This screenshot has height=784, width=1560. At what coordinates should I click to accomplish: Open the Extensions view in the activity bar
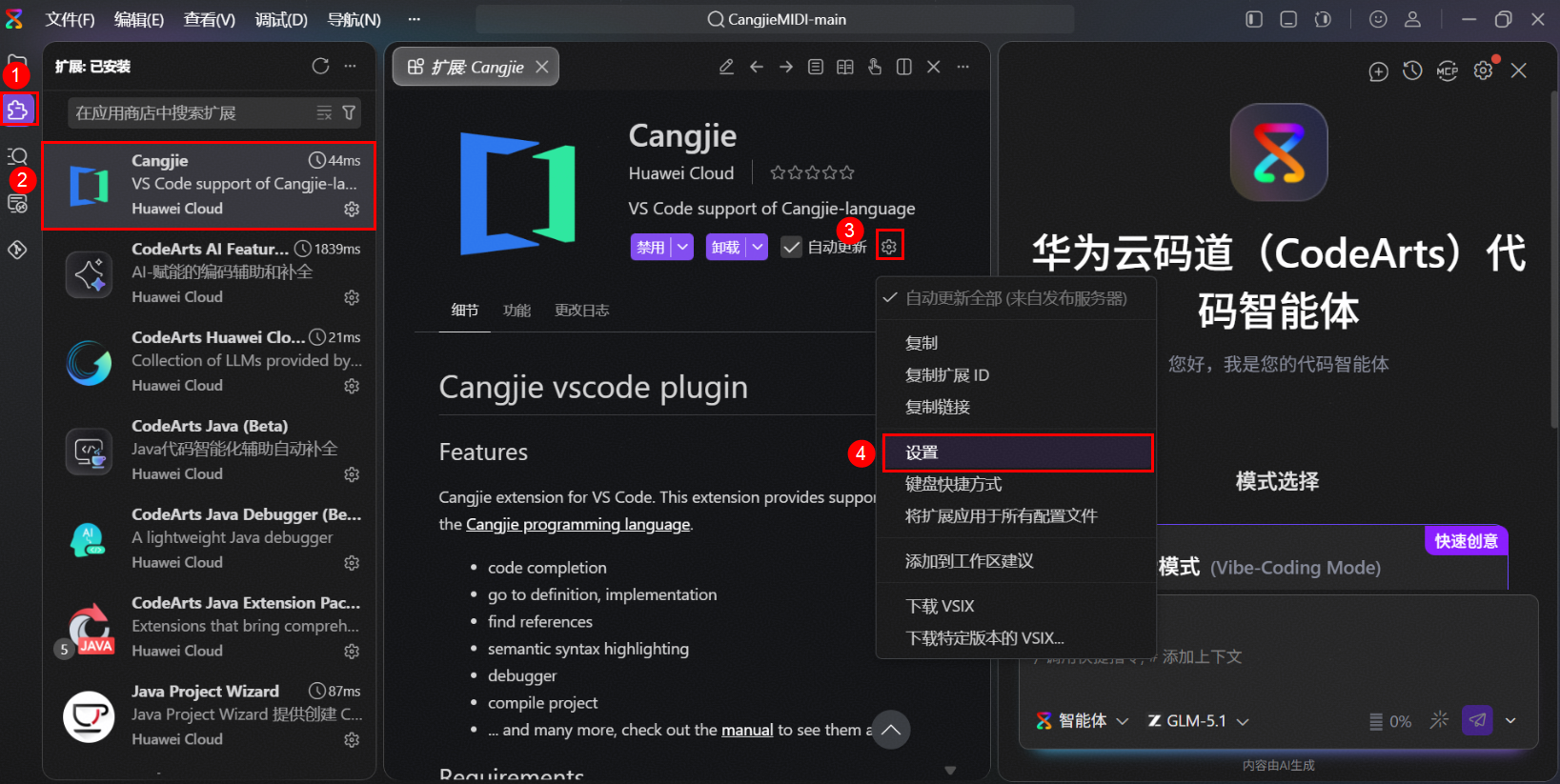tap(18, 111)
